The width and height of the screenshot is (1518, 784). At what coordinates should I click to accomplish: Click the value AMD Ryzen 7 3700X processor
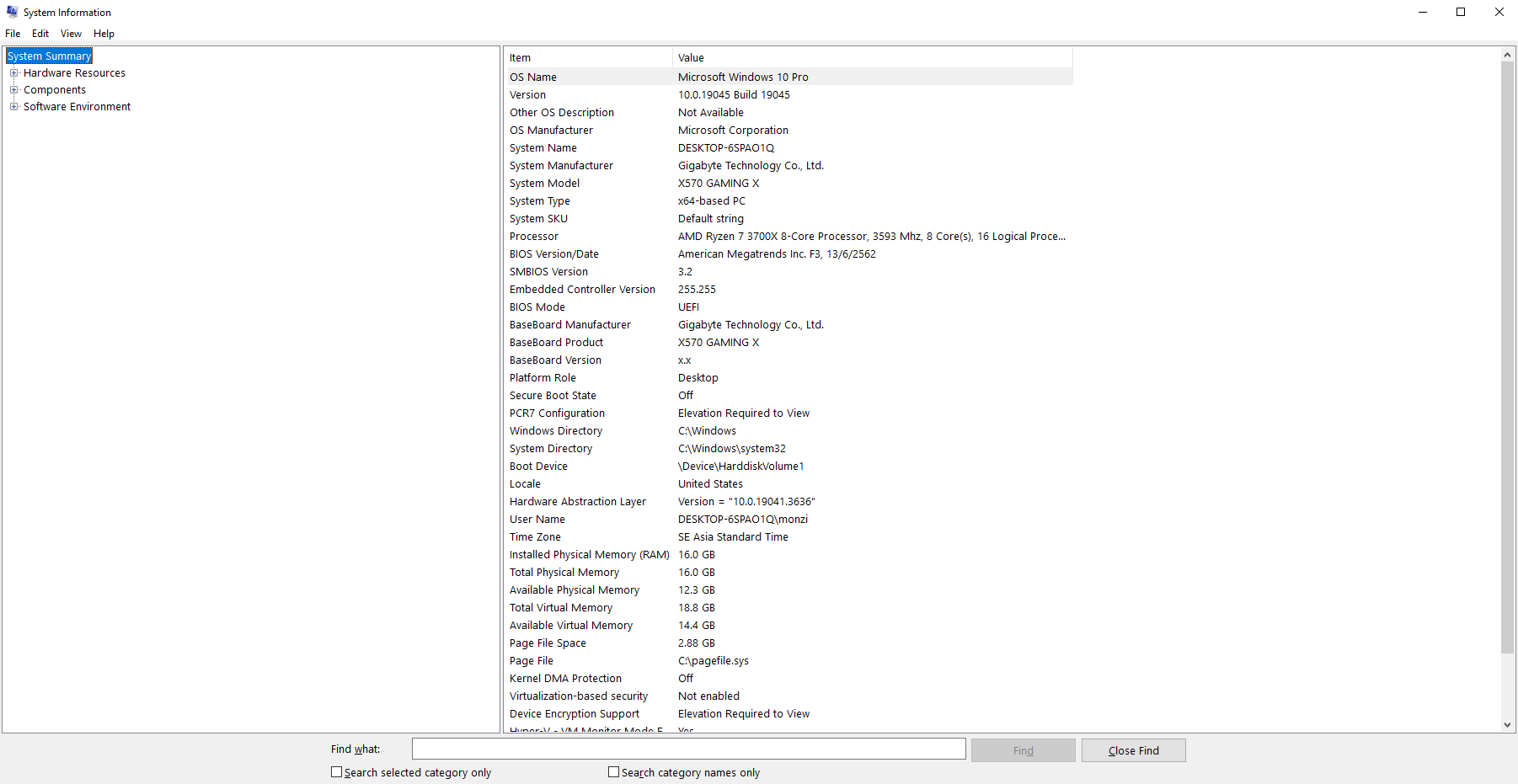tap(872, 237)
